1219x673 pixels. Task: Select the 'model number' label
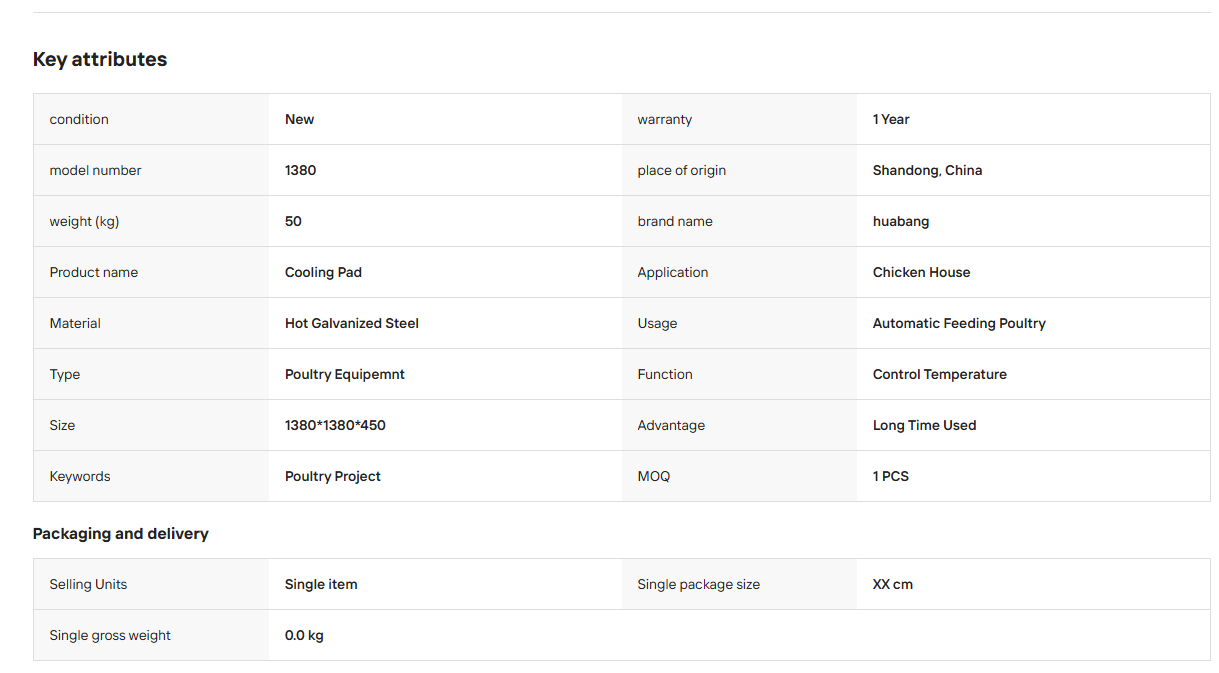pos(95,170)
